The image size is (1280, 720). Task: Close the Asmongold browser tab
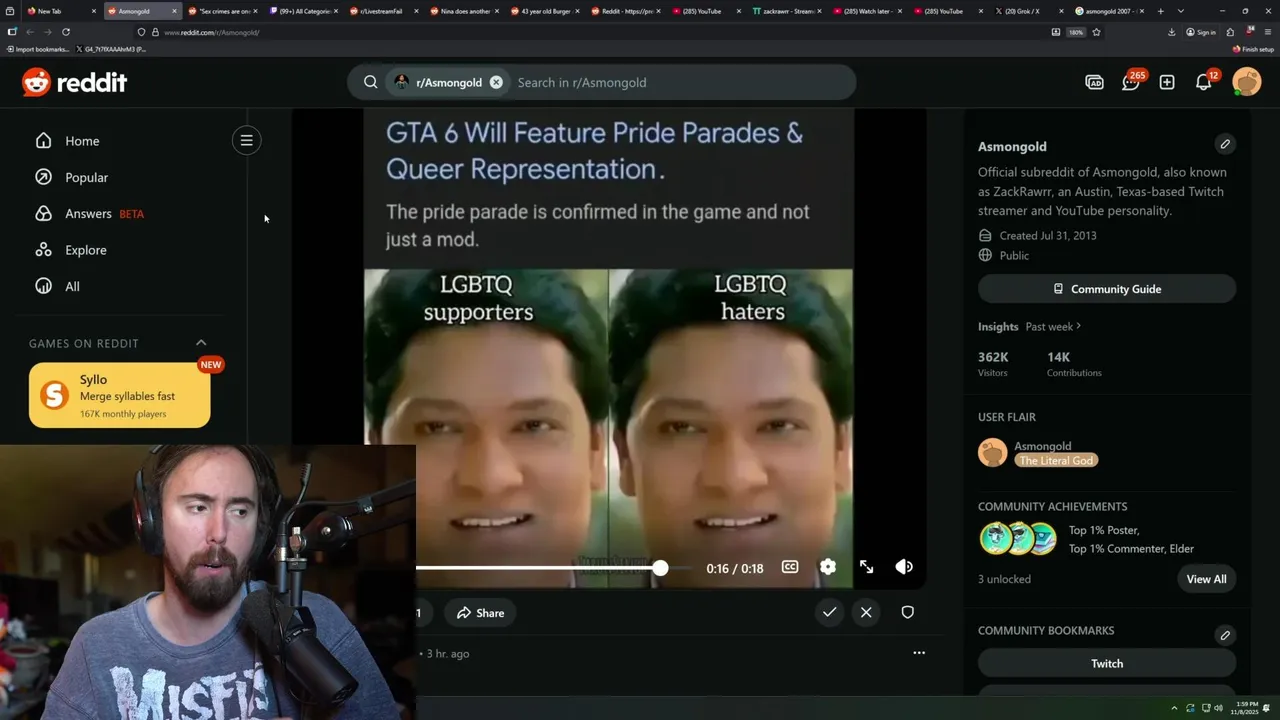174,11
